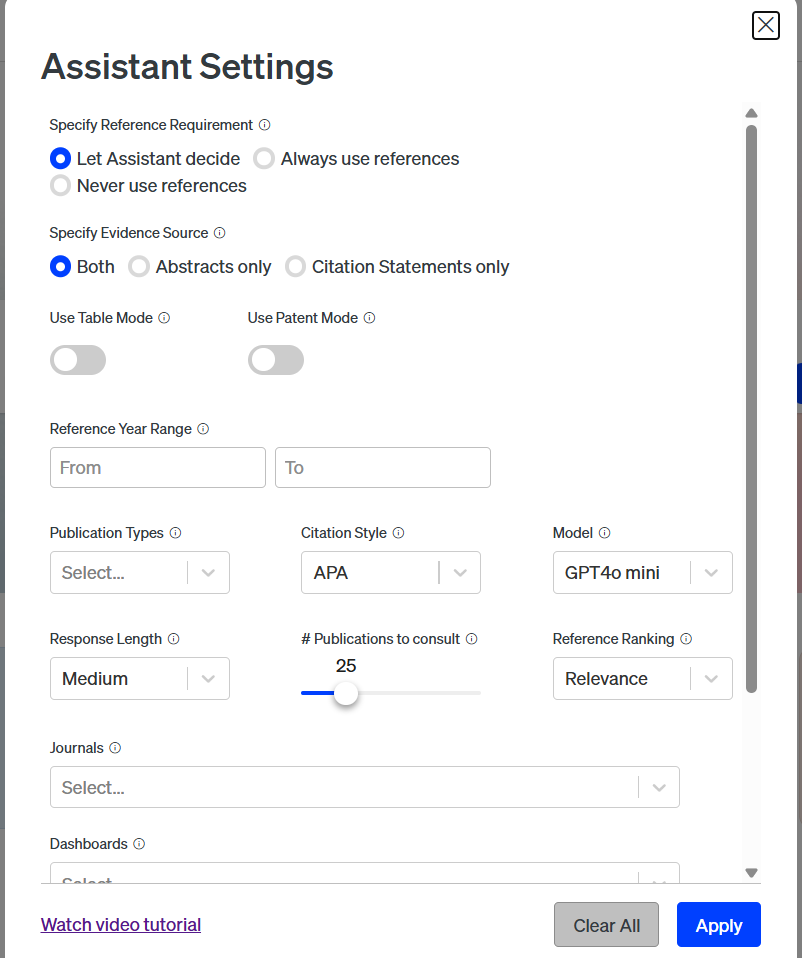Enable the Use Table Mode switch
This screenshot has height=958, width=802.
point(78,360)
